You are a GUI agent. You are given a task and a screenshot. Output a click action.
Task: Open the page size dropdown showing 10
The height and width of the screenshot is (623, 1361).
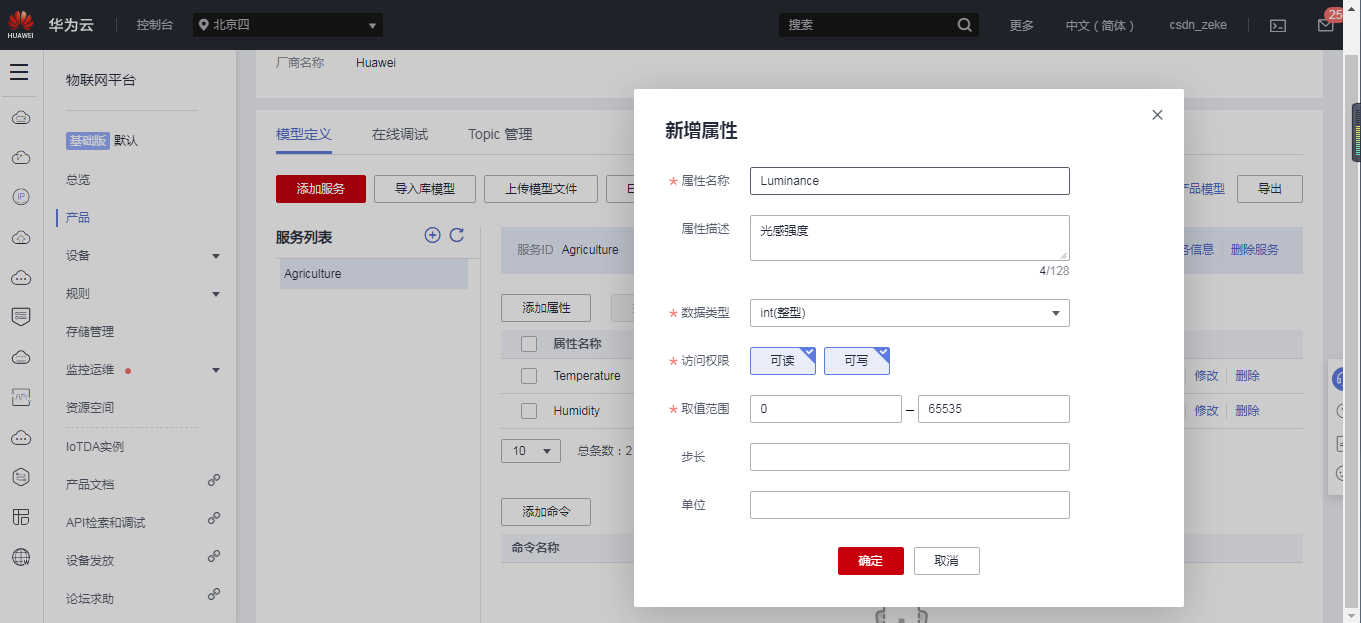point(530,451)
